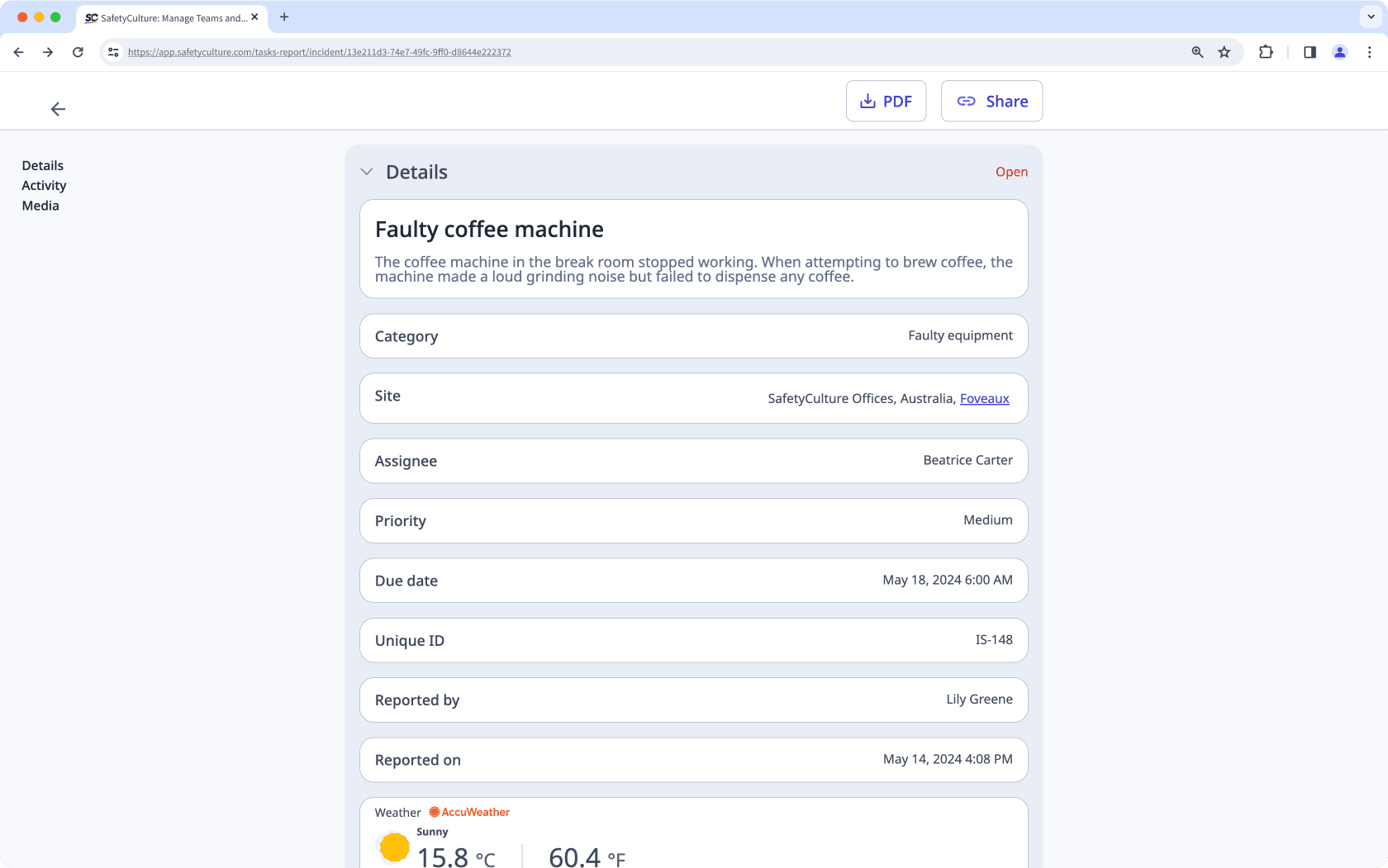This screenshot has height=868, width=1388.
Task: Open the browser side panel icon
Action: click(1310, 51)
